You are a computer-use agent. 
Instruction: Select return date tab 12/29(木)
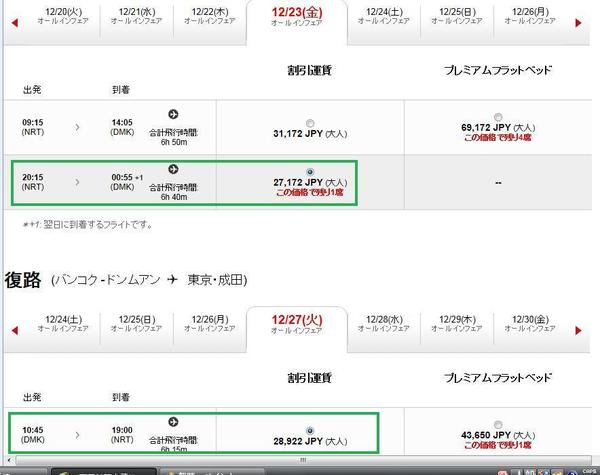457,323
